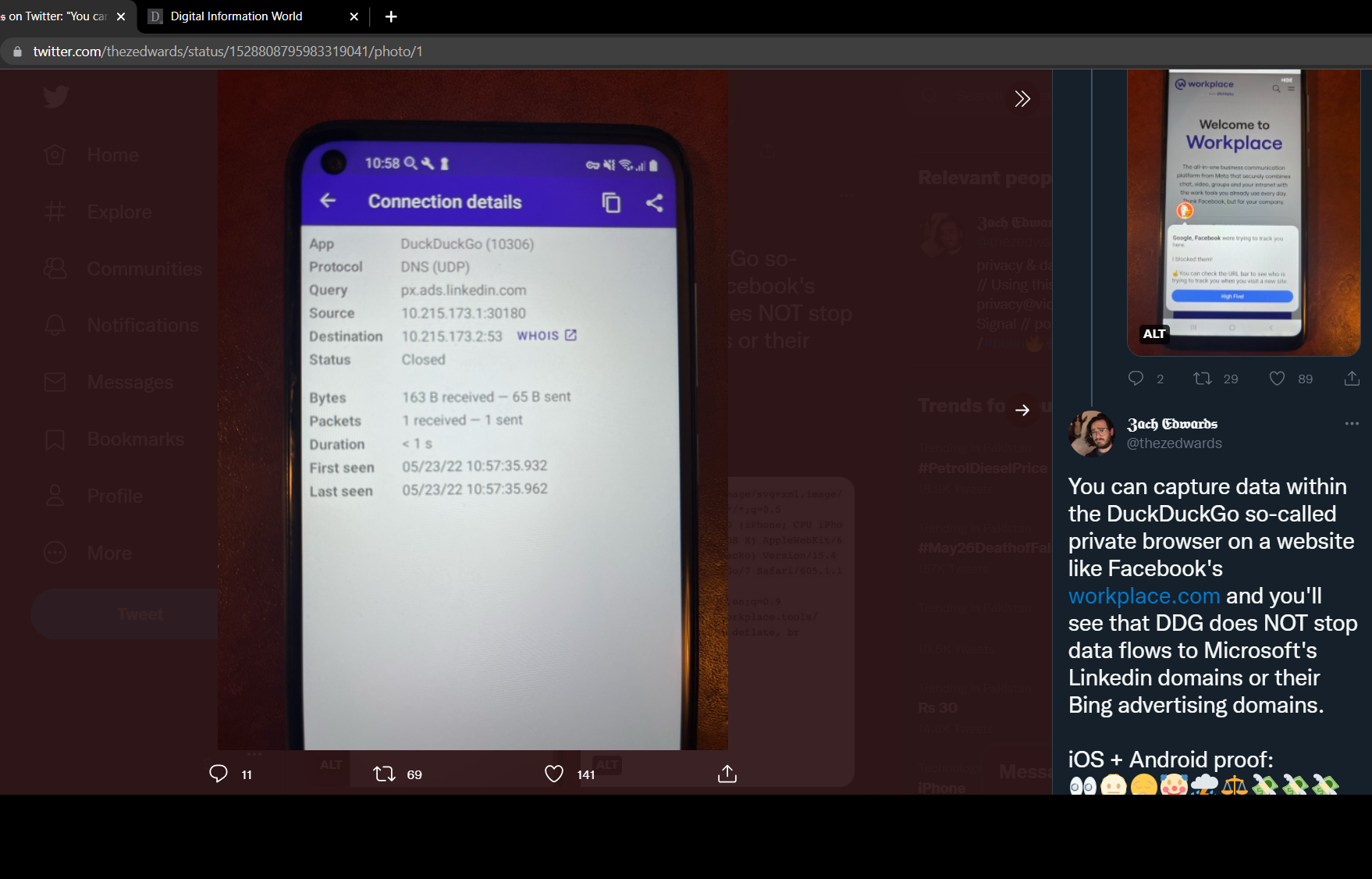Screen dimensions: 1372x879
Task: Click #PetrolDieselPrice trend
Action: point(983,468)
